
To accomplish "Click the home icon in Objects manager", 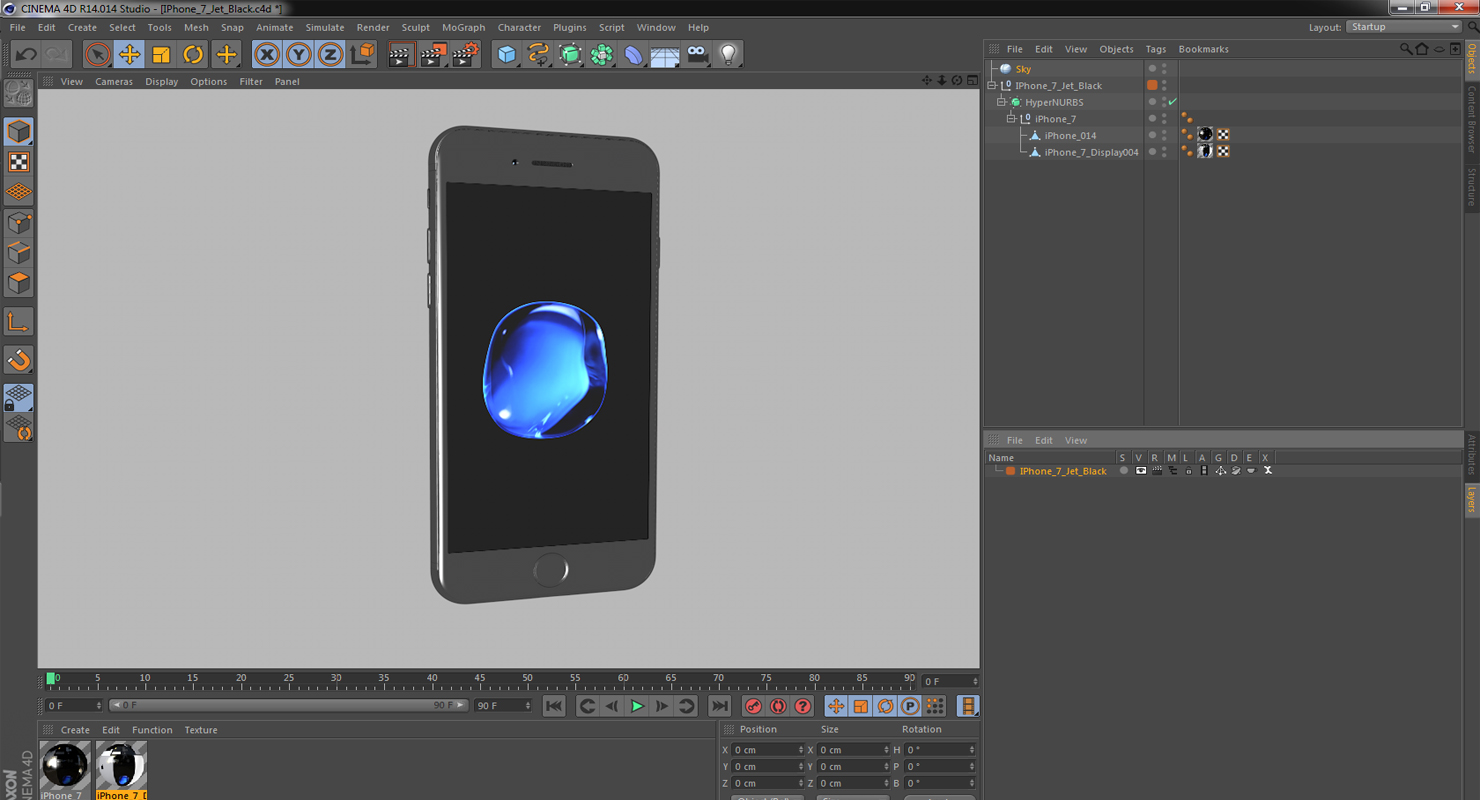I will tap(1422, 49).
